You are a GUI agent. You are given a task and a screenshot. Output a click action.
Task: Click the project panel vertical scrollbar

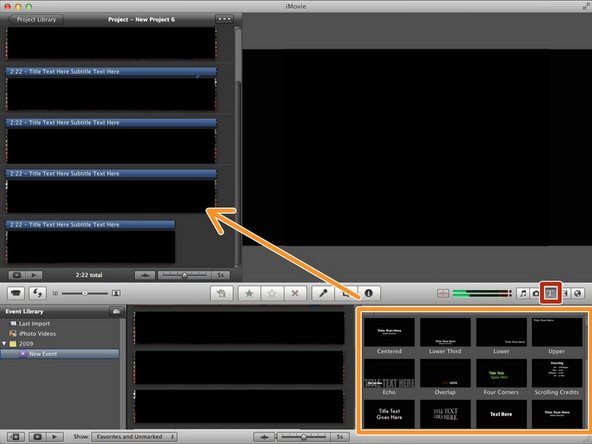click(x=238, y=147)
